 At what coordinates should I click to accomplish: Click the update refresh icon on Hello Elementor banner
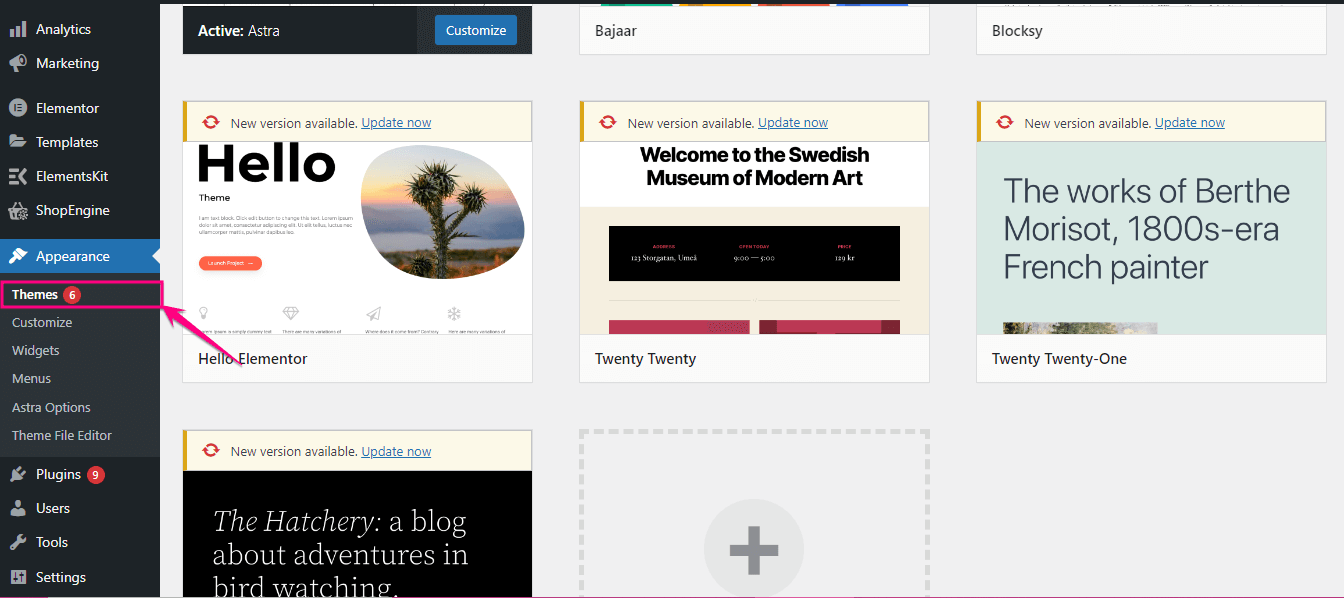210,121
